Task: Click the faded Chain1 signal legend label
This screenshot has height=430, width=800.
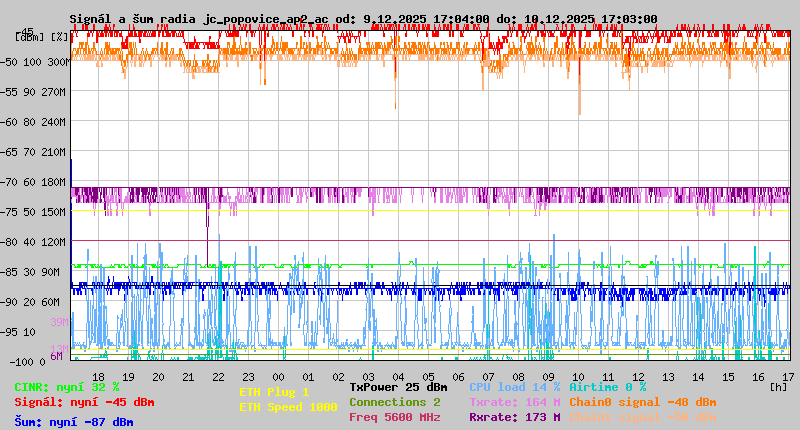Action: point(642,417)
